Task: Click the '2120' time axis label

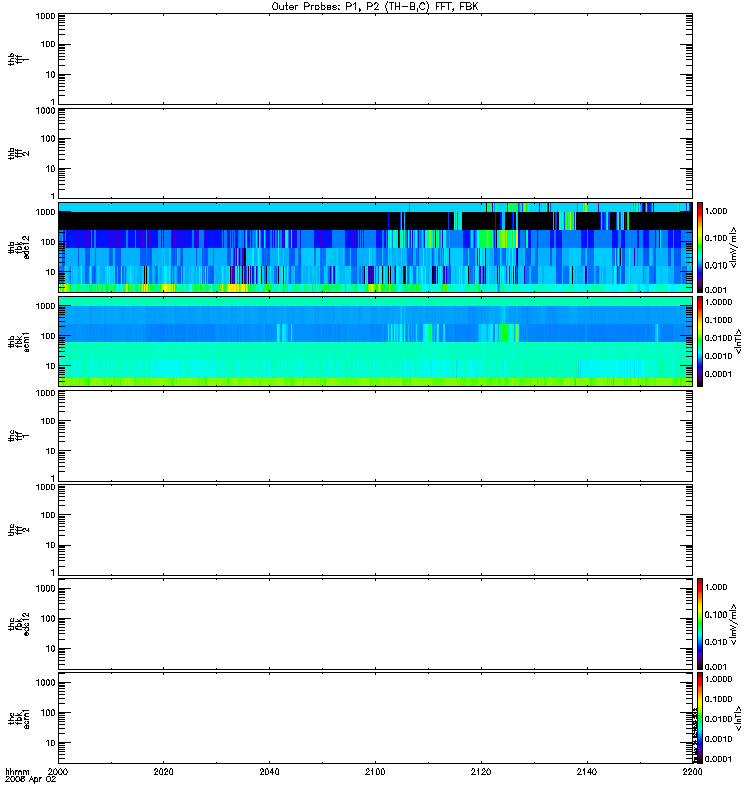Action: pyautogui.click(x=481, y=771)
